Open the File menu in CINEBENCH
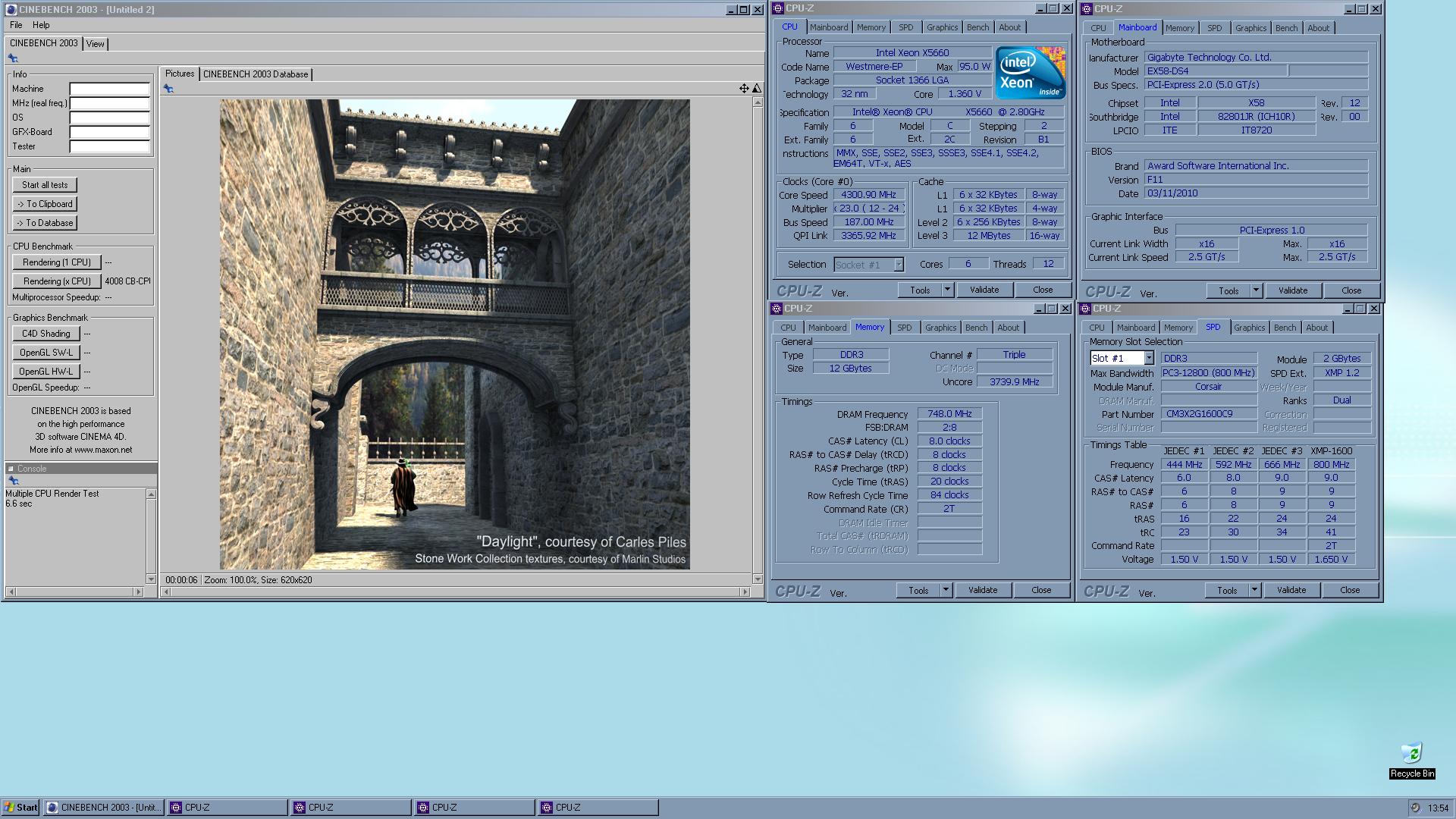The image size is (1456, 819). coord(16,25)
